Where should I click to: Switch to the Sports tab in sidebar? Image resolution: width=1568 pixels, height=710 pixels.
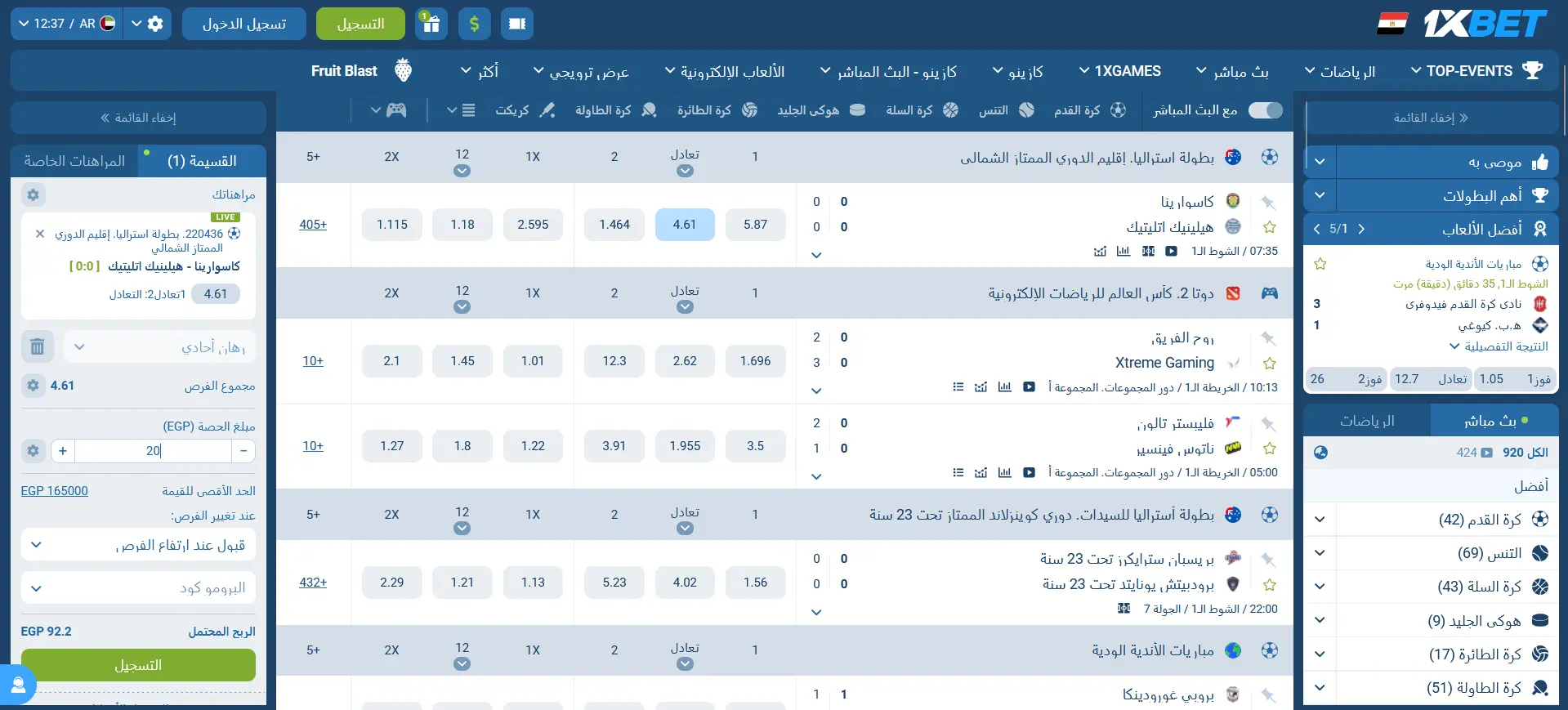pyautogui.click(x=1366, y=421)
